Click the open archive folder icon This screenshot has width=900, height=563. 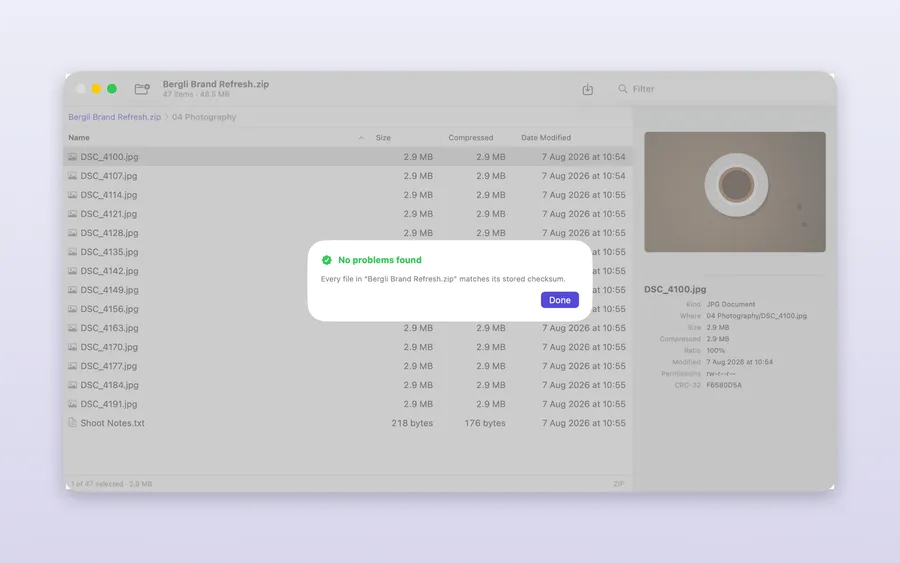point(142,89)
